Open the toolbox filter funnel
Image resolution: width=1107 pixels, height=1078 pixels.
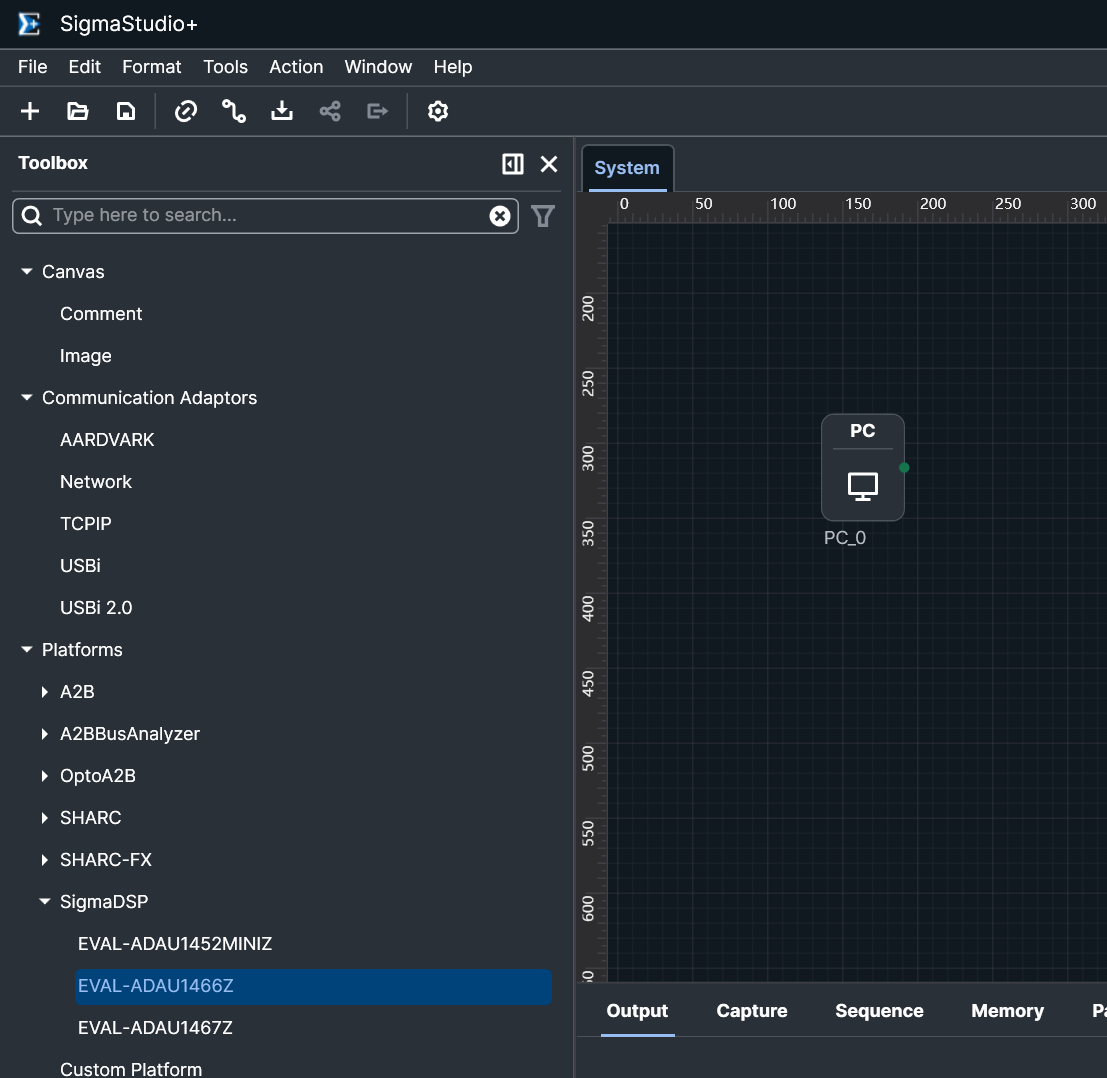[x=542, y=216]
